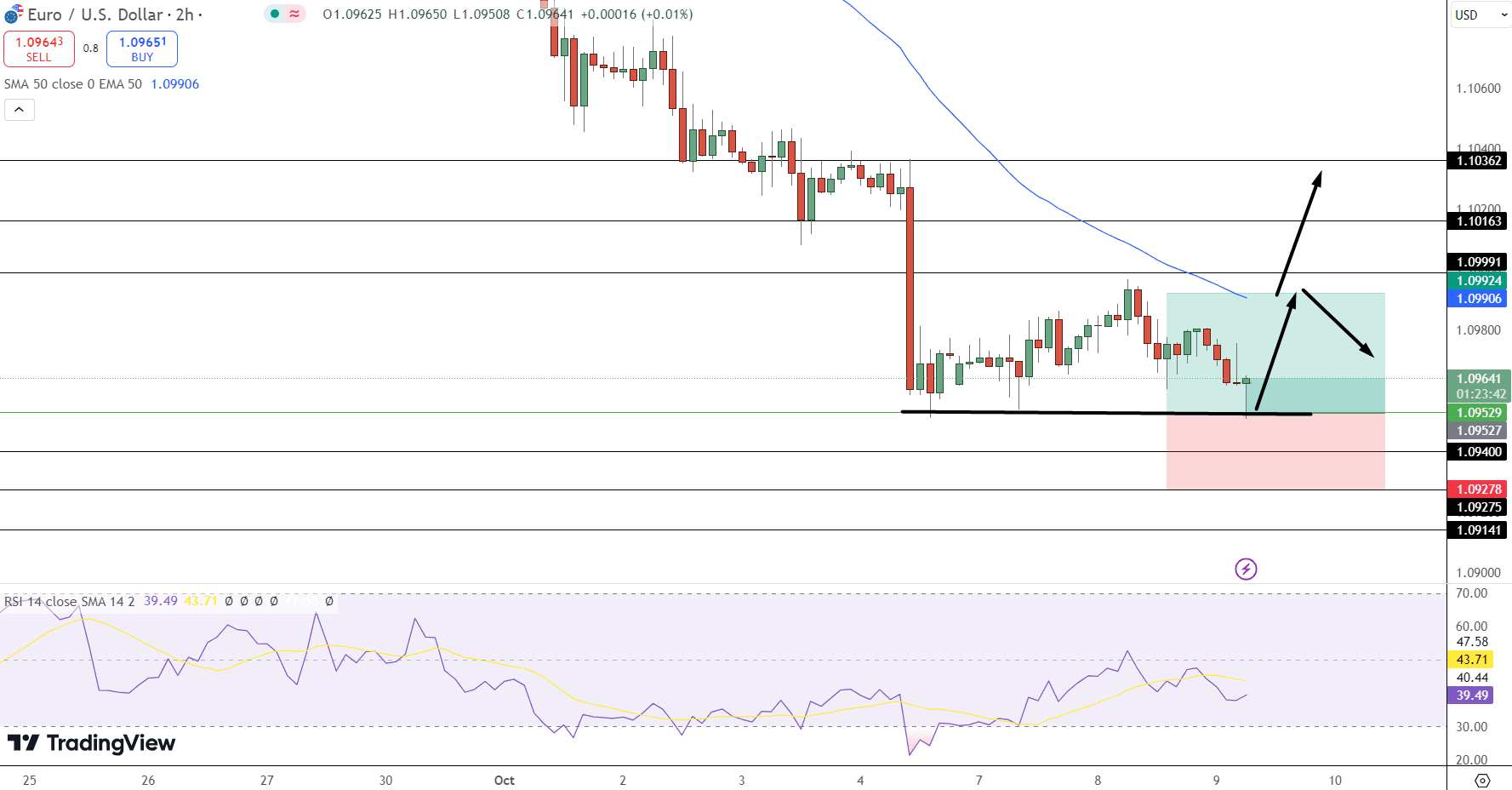Click the 1.09800 price axis value

[x=1479, y=330]
